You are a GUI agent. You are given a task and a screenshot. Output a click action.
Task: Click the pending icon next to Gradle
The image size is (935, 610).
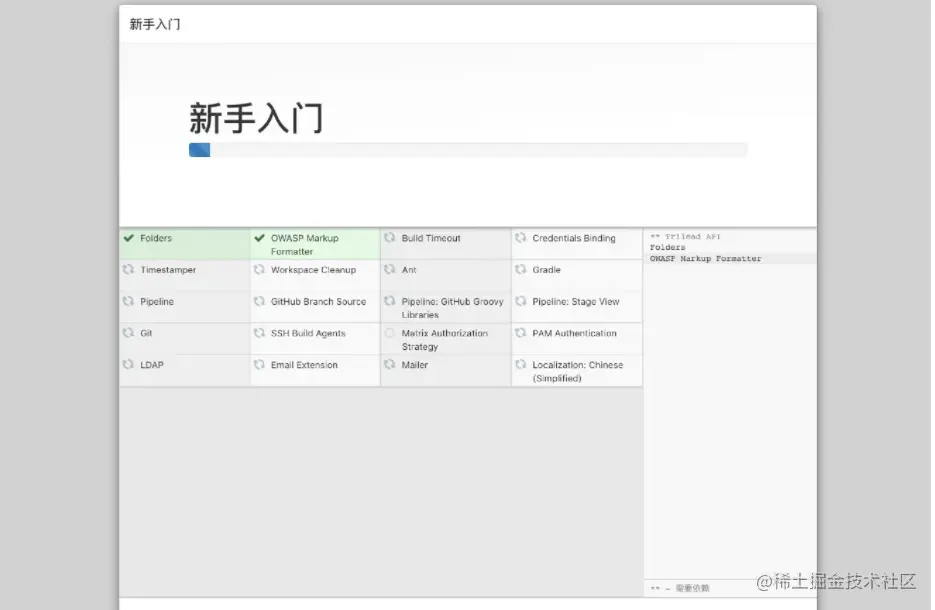pos(520,270)
